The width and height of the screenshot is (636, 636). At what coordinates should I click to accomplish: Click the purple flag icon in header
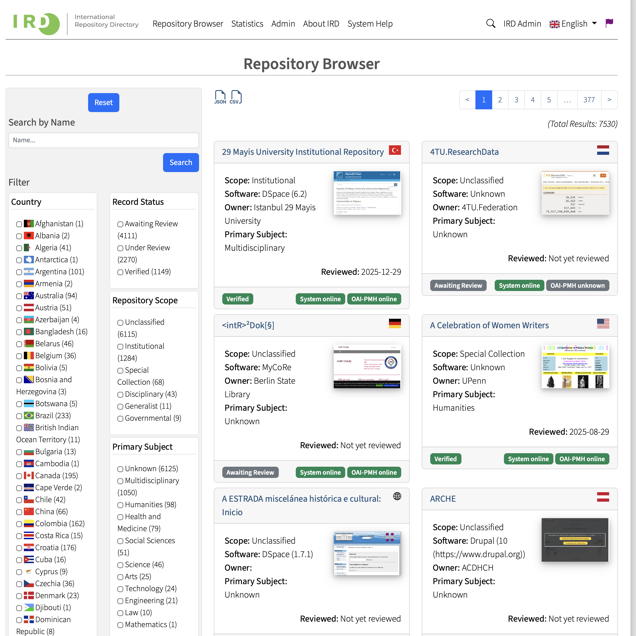click(609, 24)
